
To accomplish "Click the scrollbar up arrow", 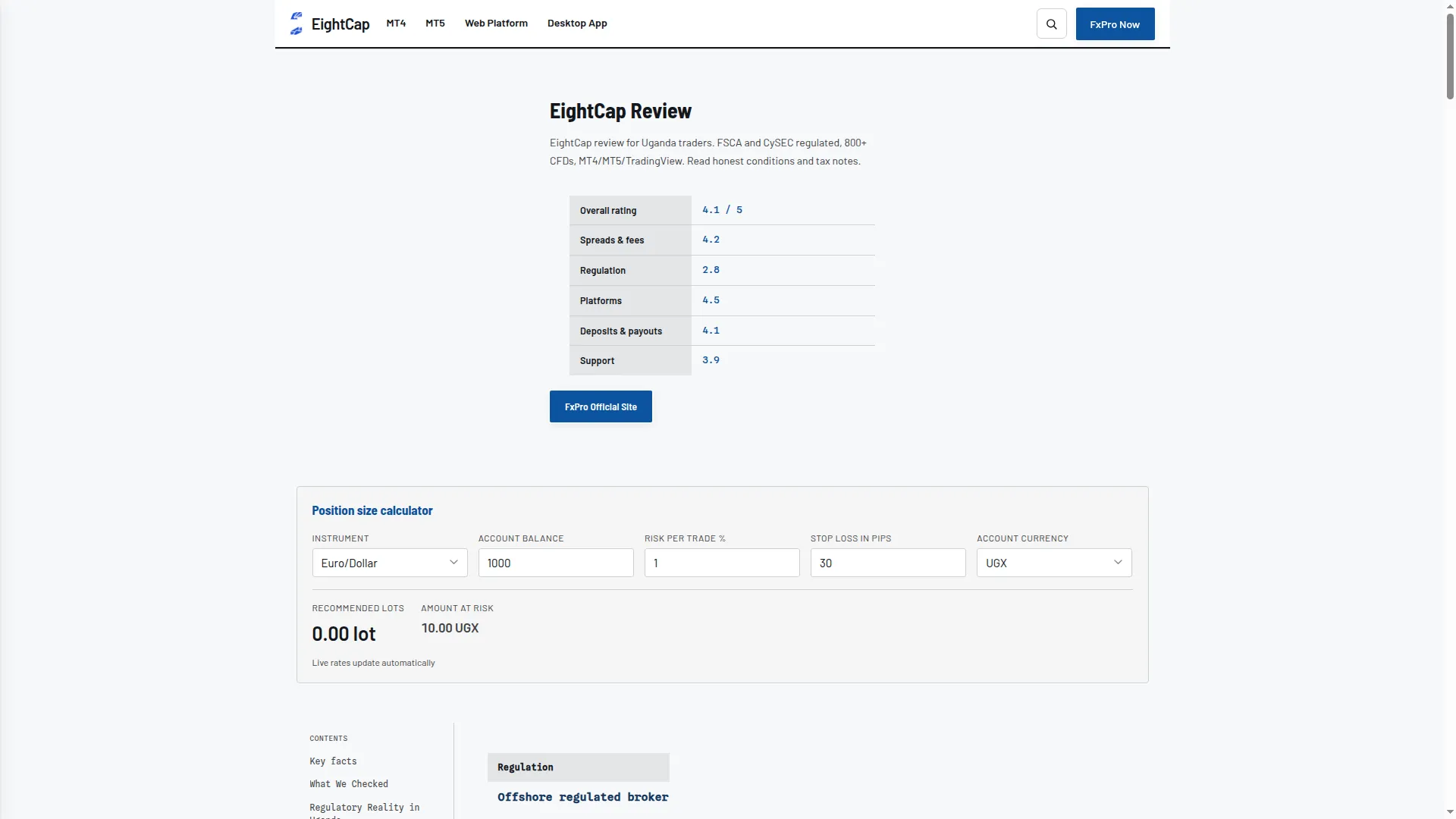I will [x=1450, y=6].
